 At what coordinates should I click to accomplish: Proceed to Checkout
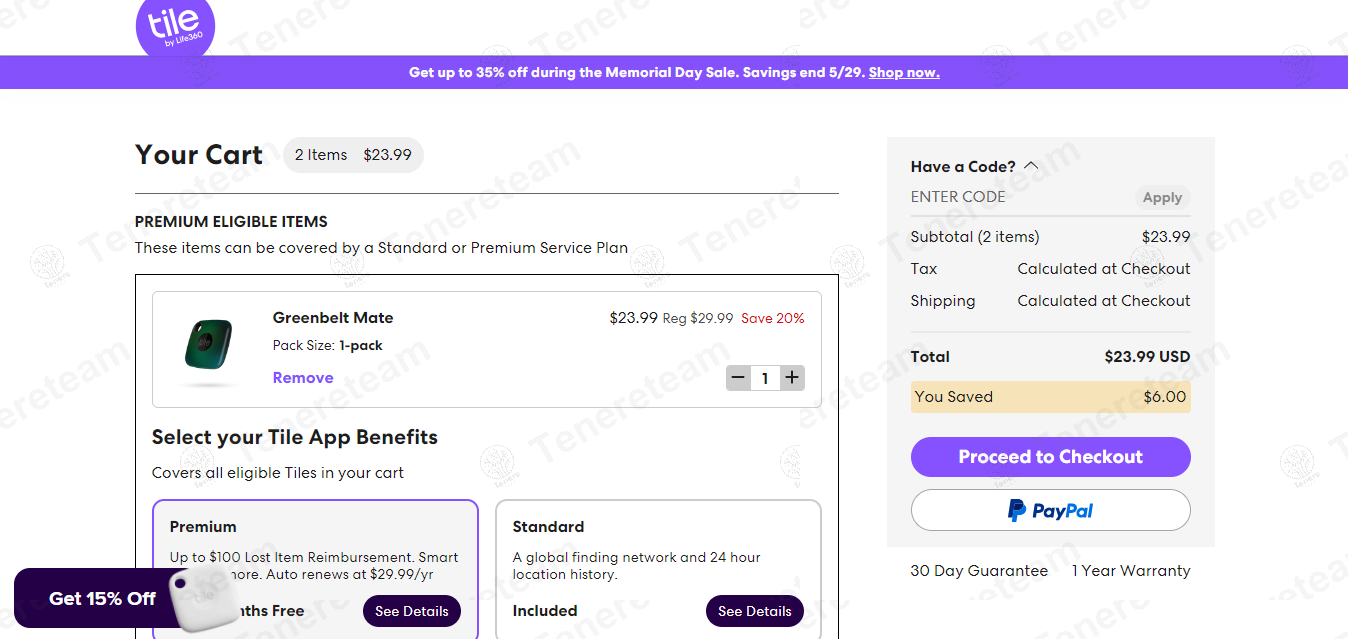pos(1050,457)
